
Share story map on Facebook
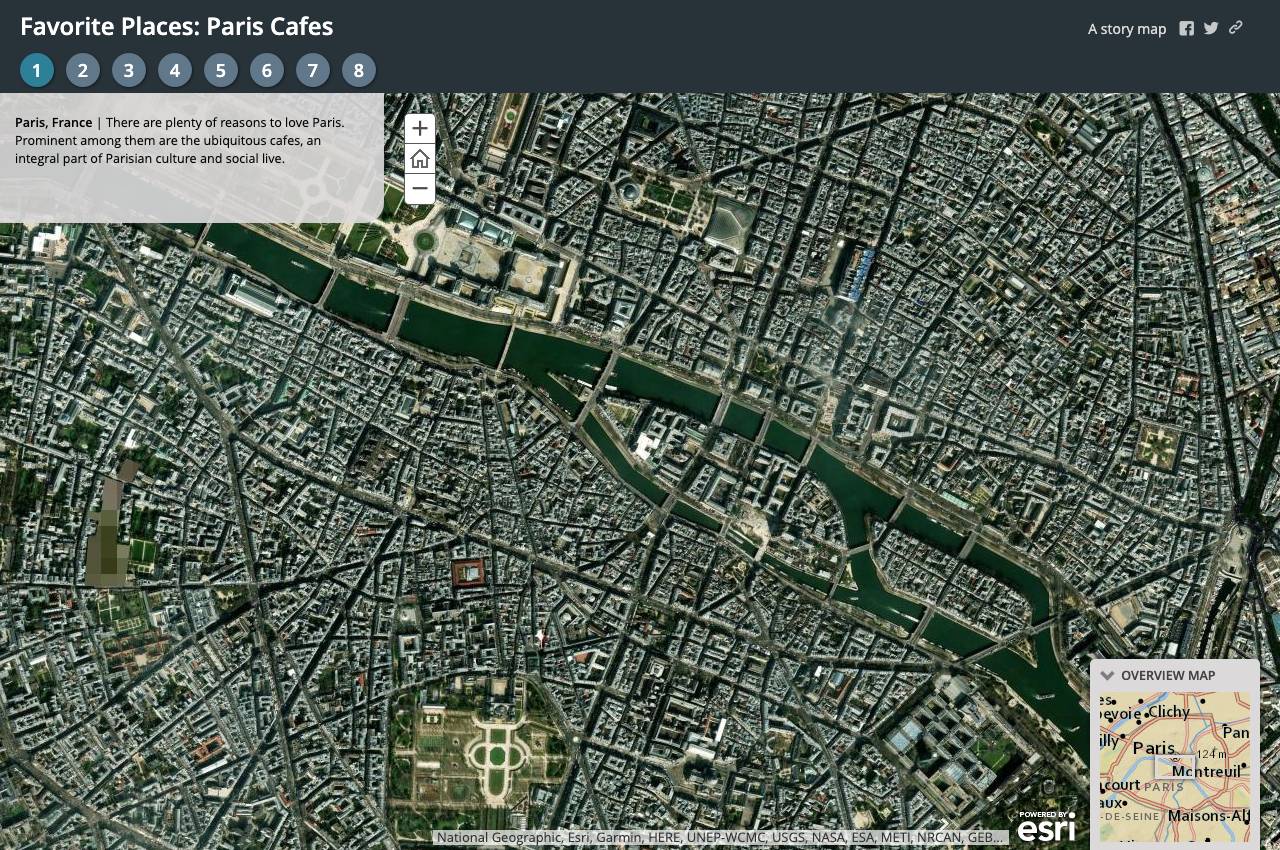1186,28
